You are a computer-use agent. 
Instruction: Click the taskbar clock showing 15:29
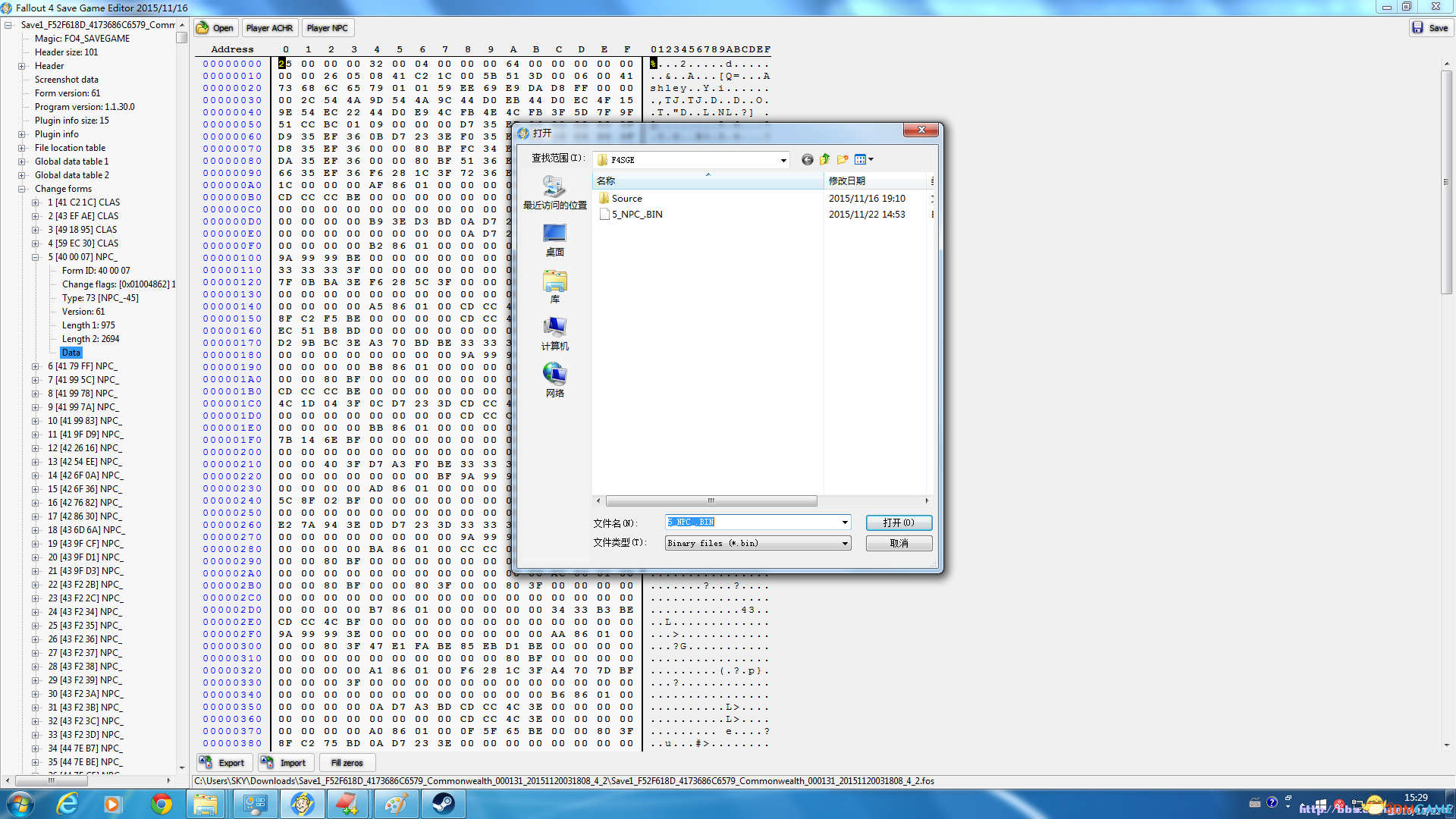(x=1416, y=798)
